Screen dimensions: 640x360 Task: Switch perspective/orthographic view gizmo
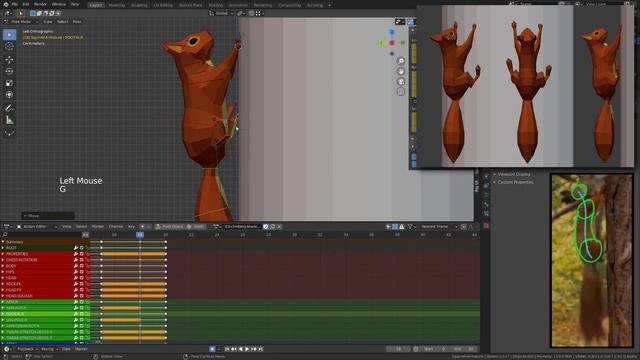401,92
